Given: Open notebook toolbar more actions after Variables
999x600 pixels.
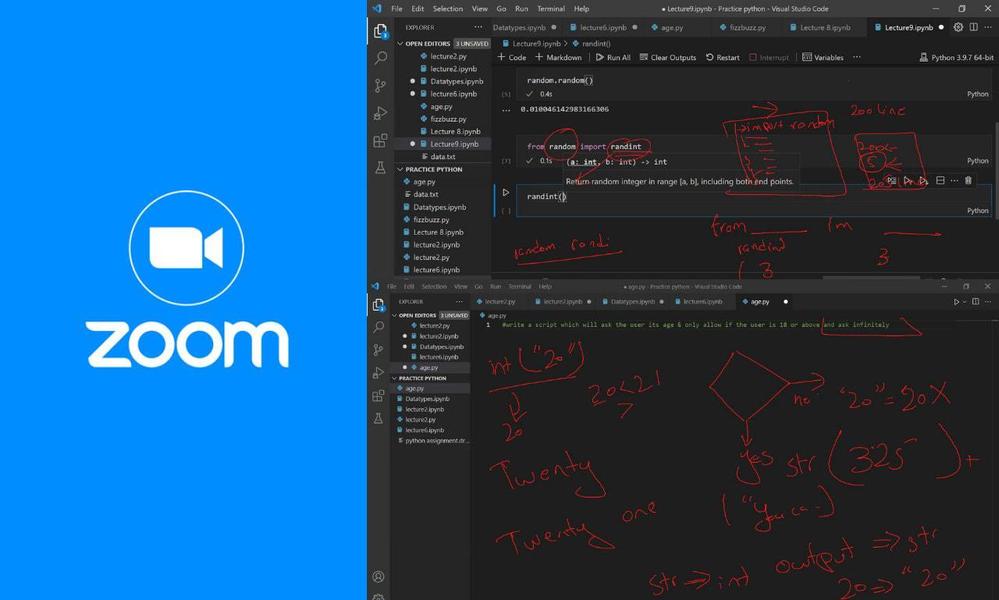Looking at the screenshot, I should pyautogui.click(x=857, y=57).
